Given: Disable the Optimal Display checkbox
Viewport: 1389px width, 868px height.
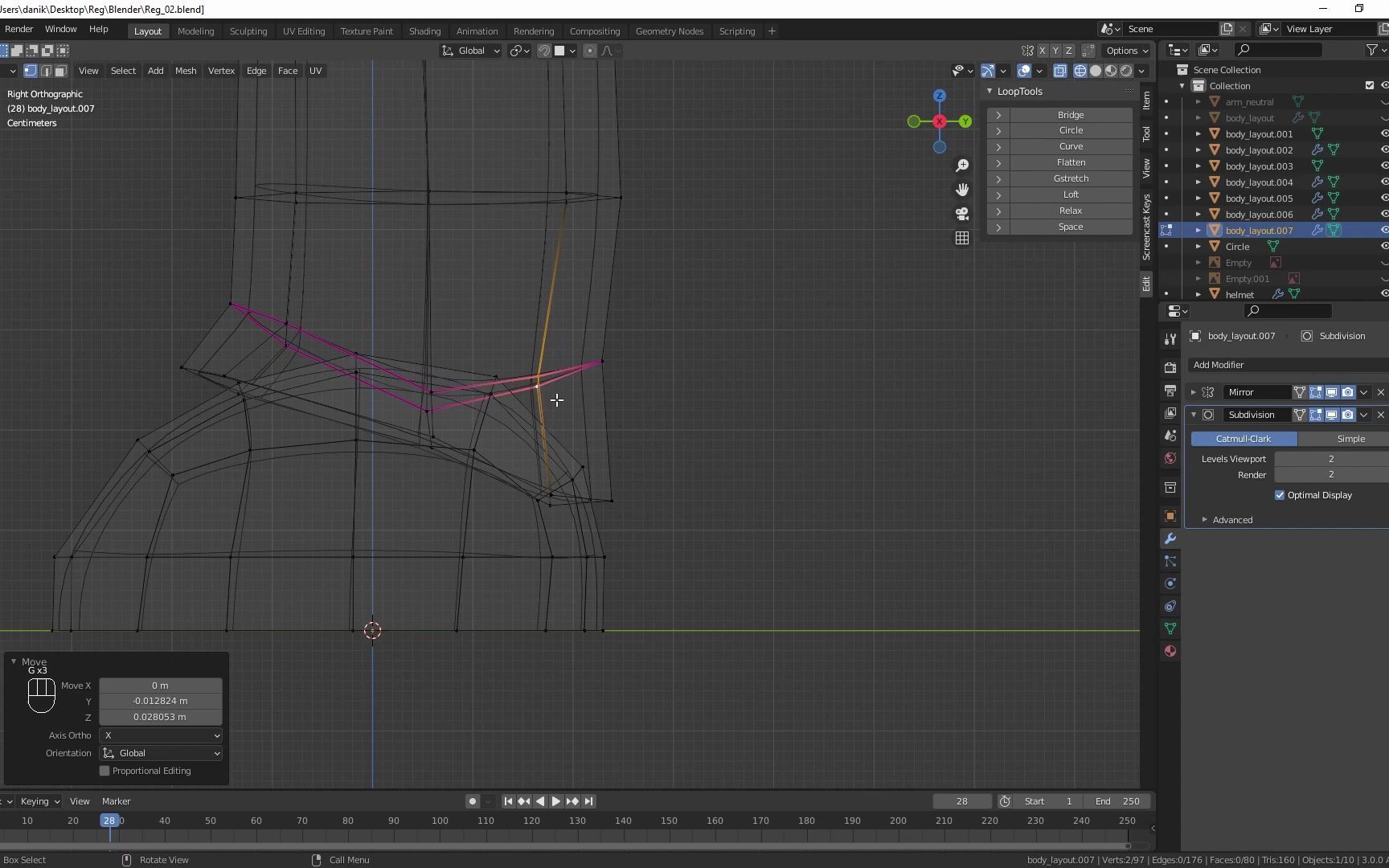Looking at the screenshot, I should click(1280, 495).
